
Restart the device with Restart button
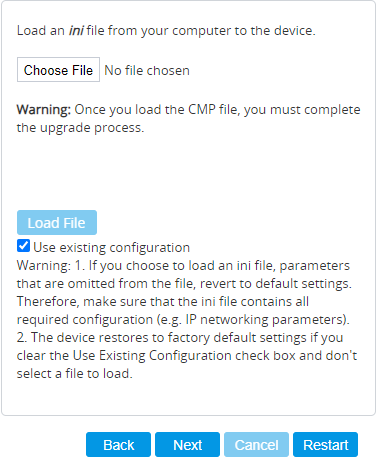(325, 445)
